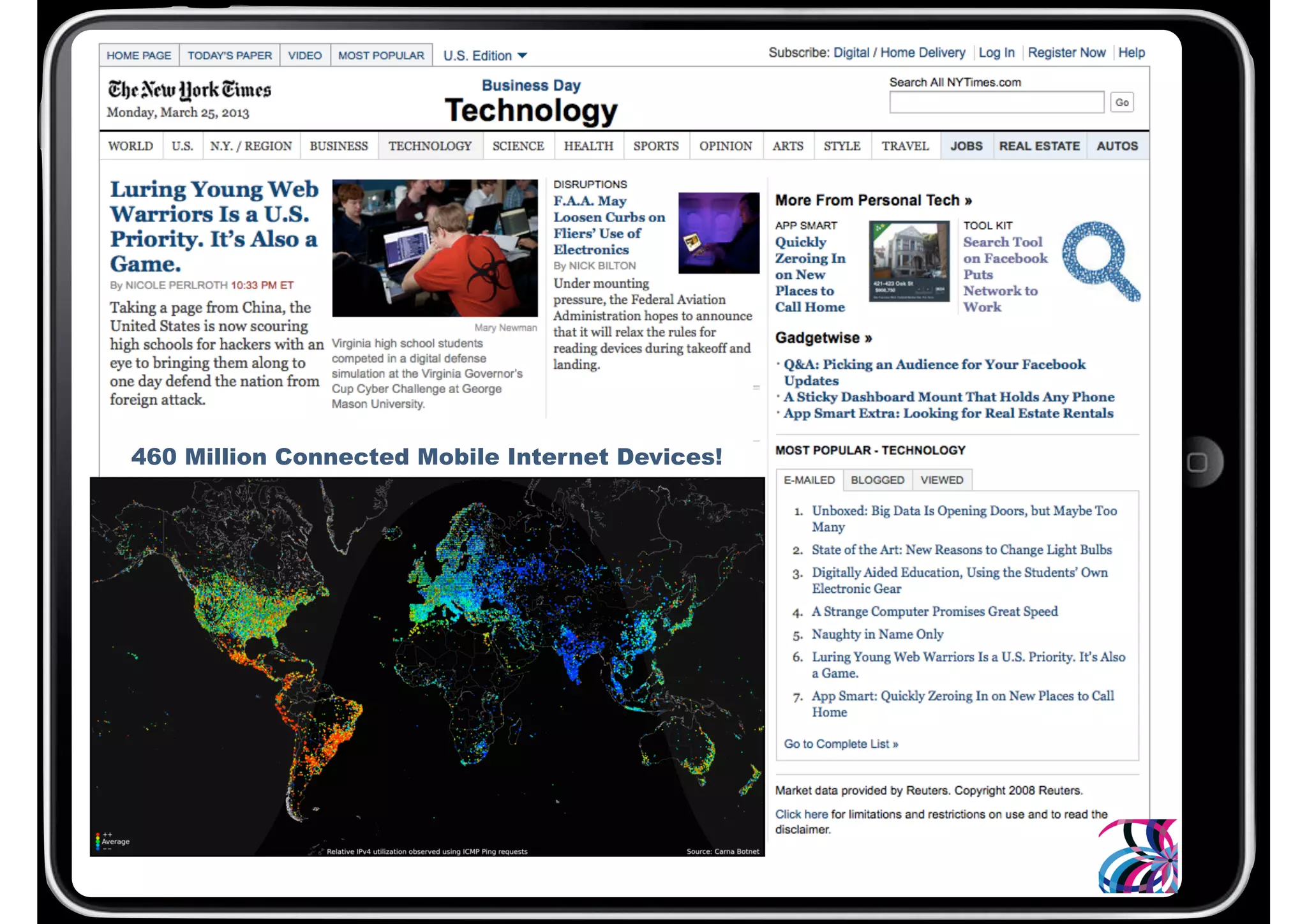1307x924 pixels.
Task: Switch to the BLOGGED tab
Action: coord(878,480)
